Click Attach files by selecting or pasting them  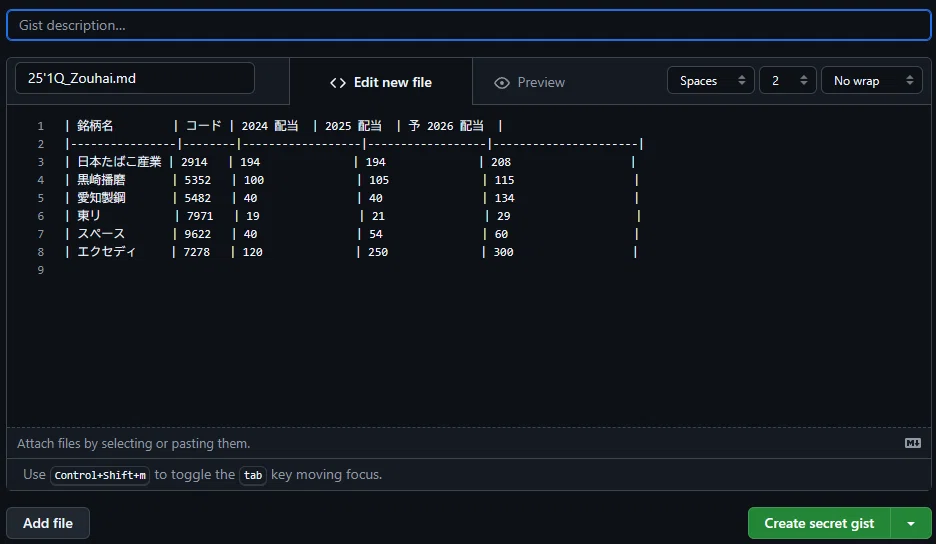tap(134, 444)
